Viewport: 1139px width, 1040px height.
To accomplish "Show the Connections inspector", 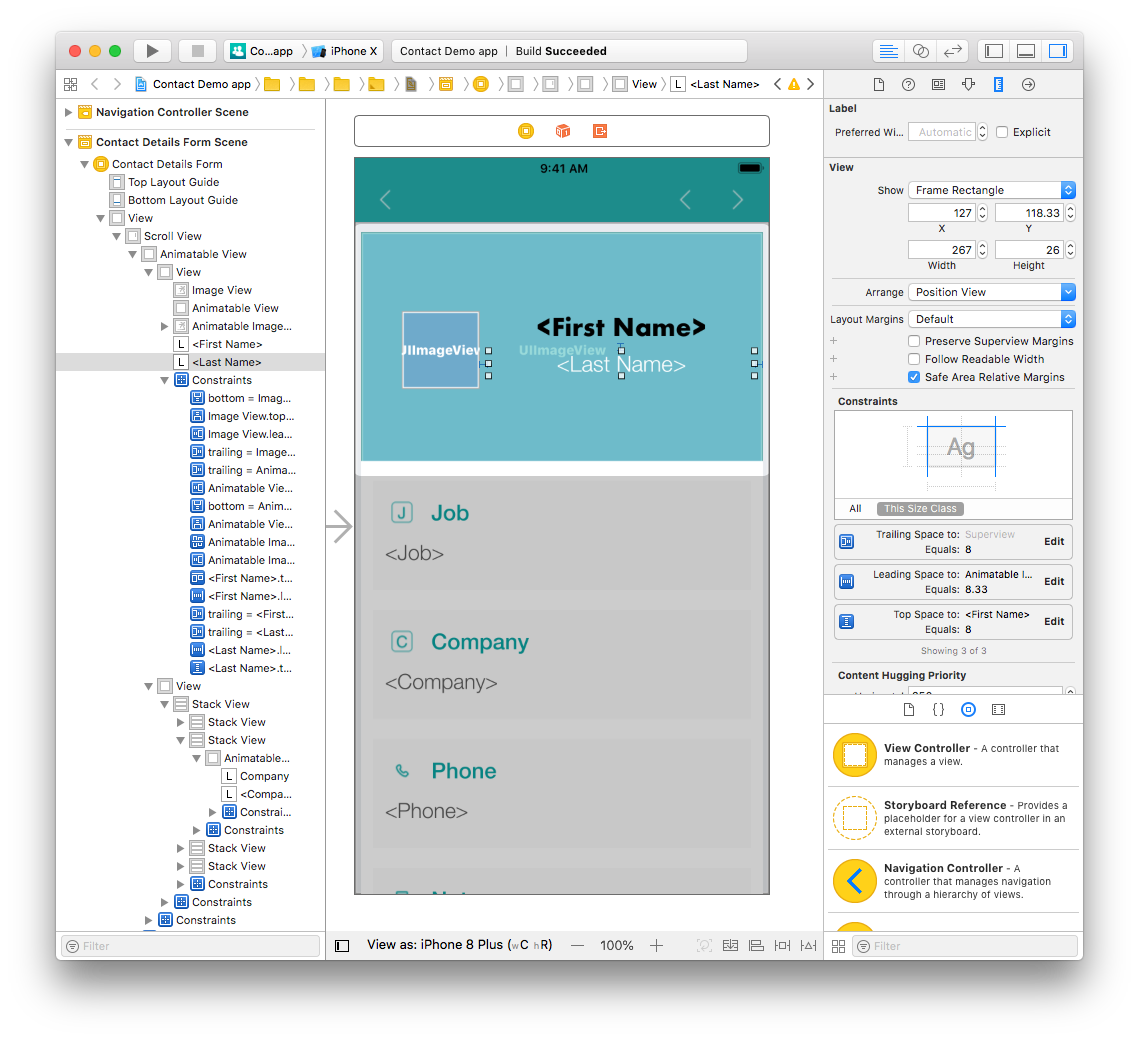I will click(1028, 85).
